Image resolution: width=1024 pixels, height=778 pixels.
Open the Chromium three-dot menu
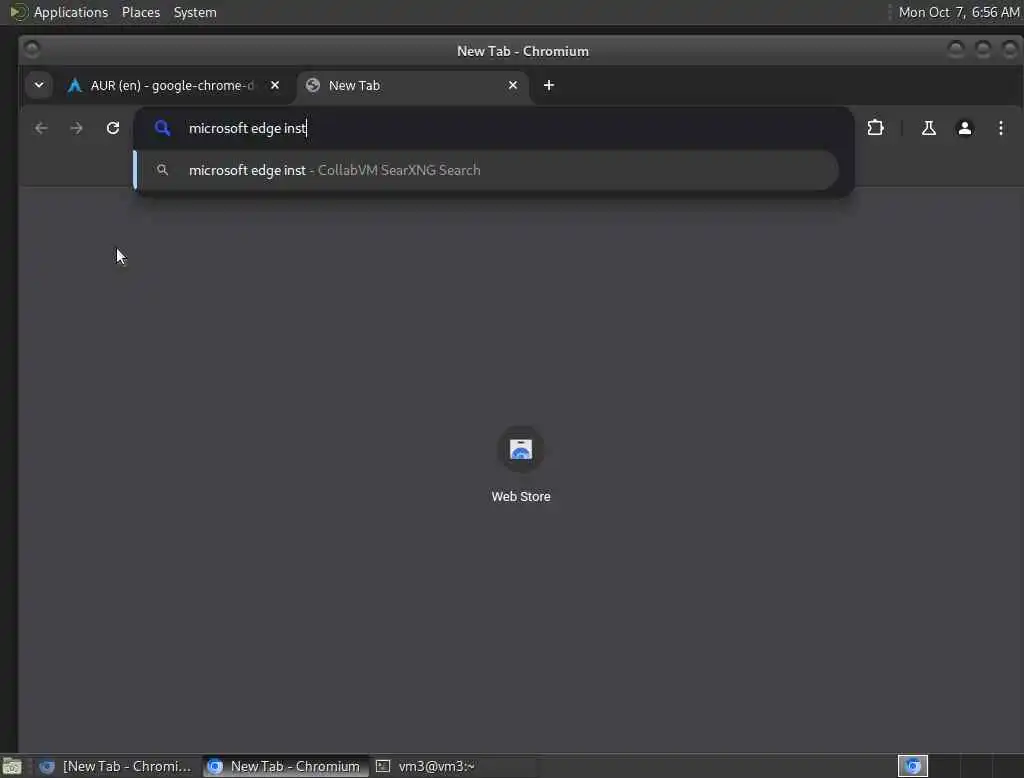point(1000,128)
